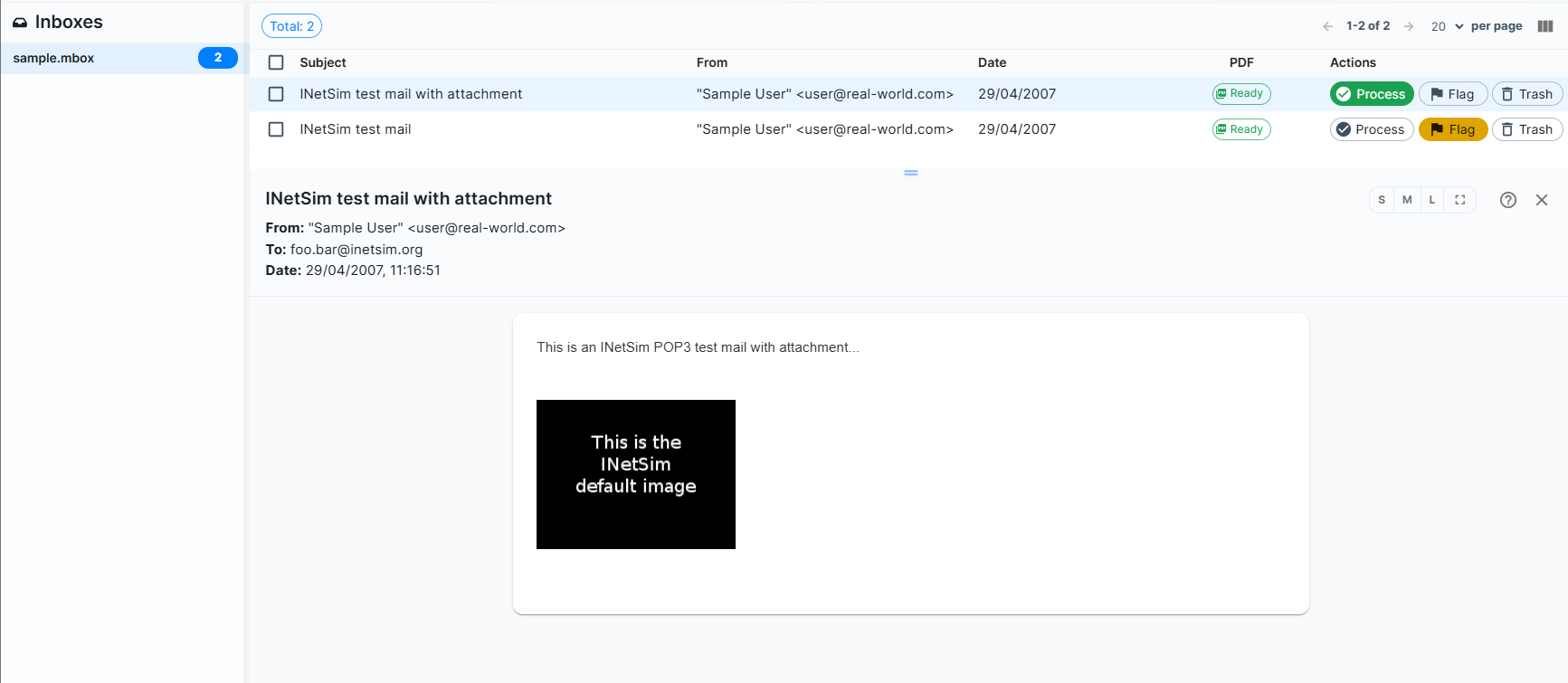Image resolution: width=1568 pixels, height=683 pixels.
Task: Select sample.mbox in Inboxes
Action: click(54, 58)
